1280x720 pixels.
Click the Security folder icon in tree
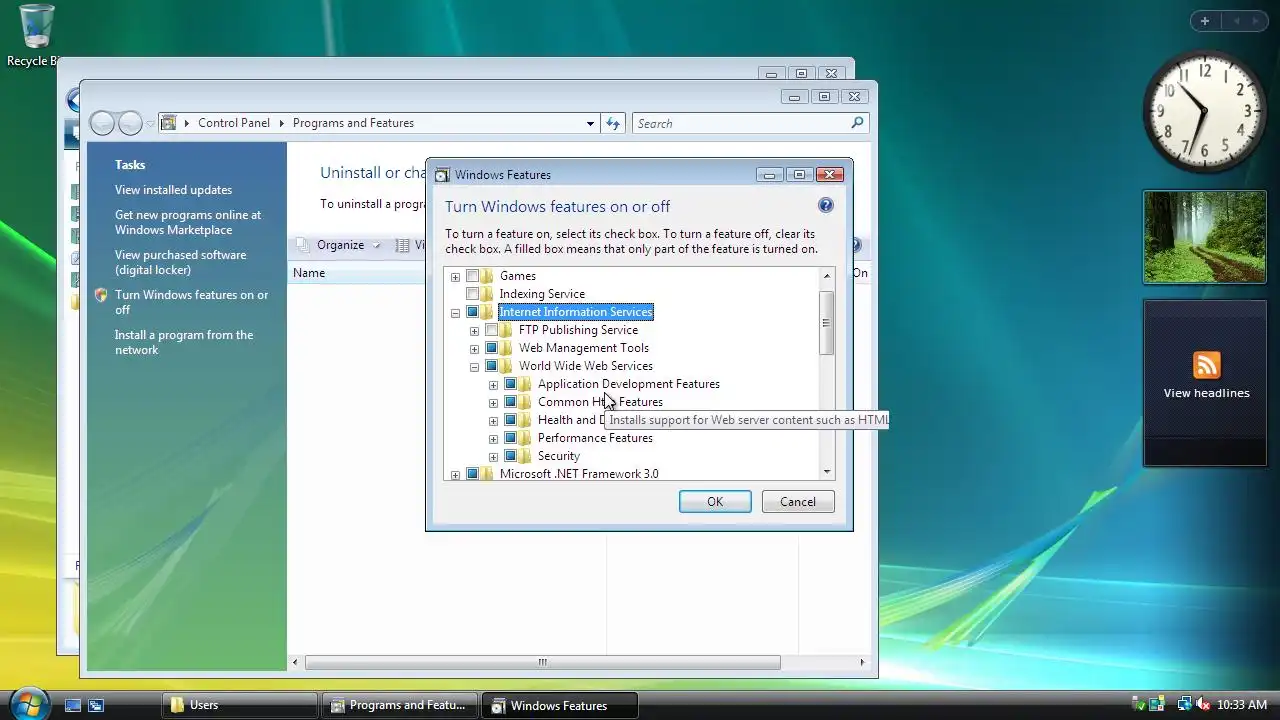(525, 456)
